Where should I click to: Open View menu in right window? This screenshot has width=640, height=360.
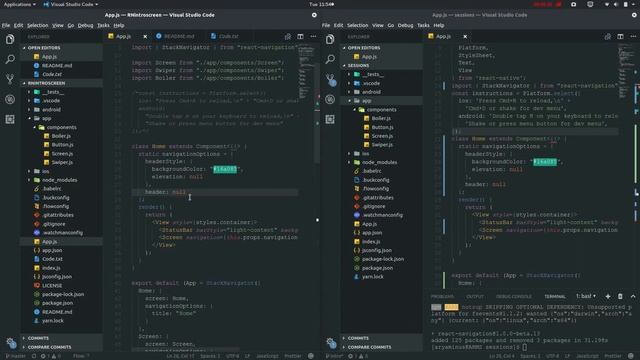click(x=378, y=25)
